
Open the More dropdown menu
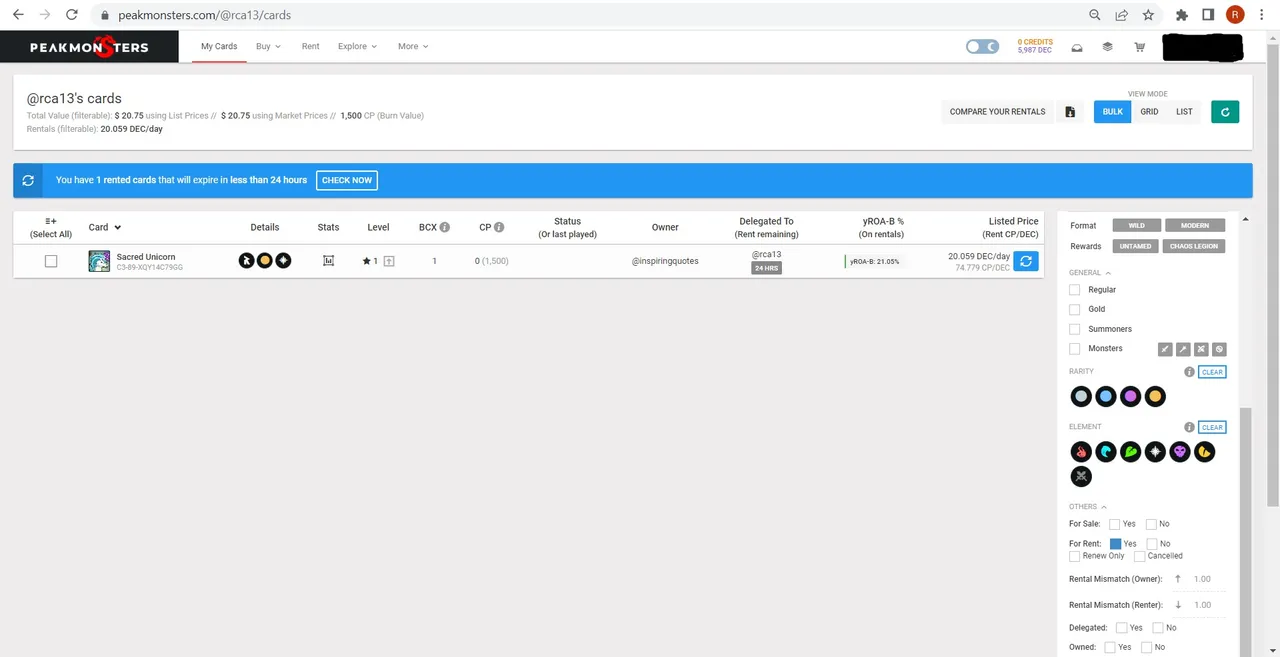(412, 46)
